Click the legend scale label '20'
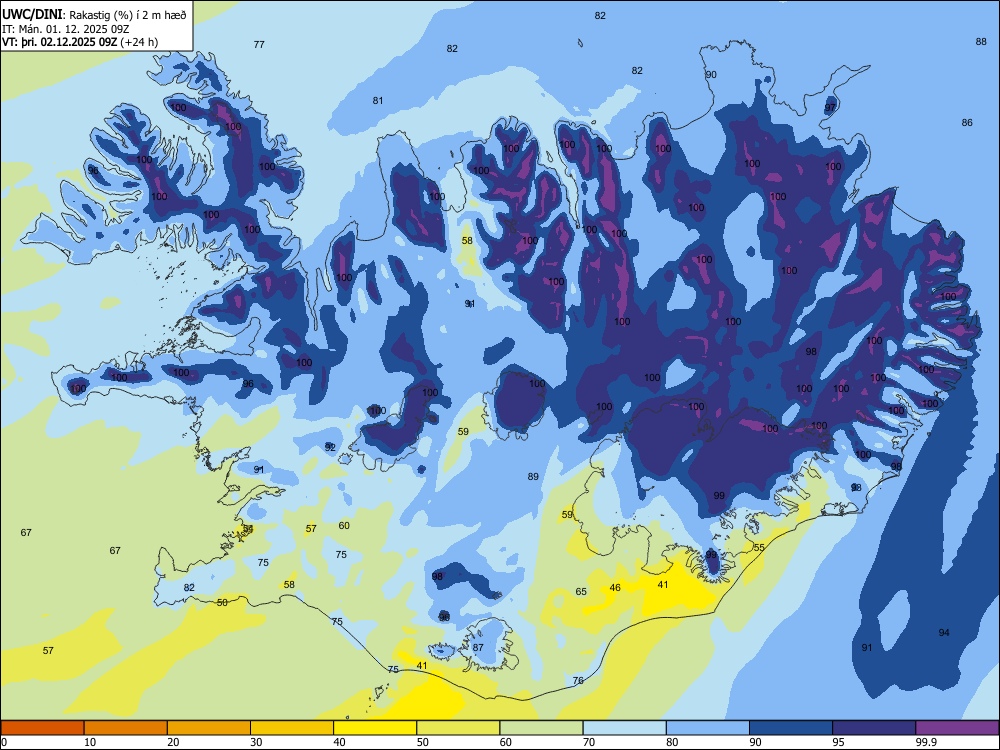The height and width of the screenshot is (750, 1000). 173,742
